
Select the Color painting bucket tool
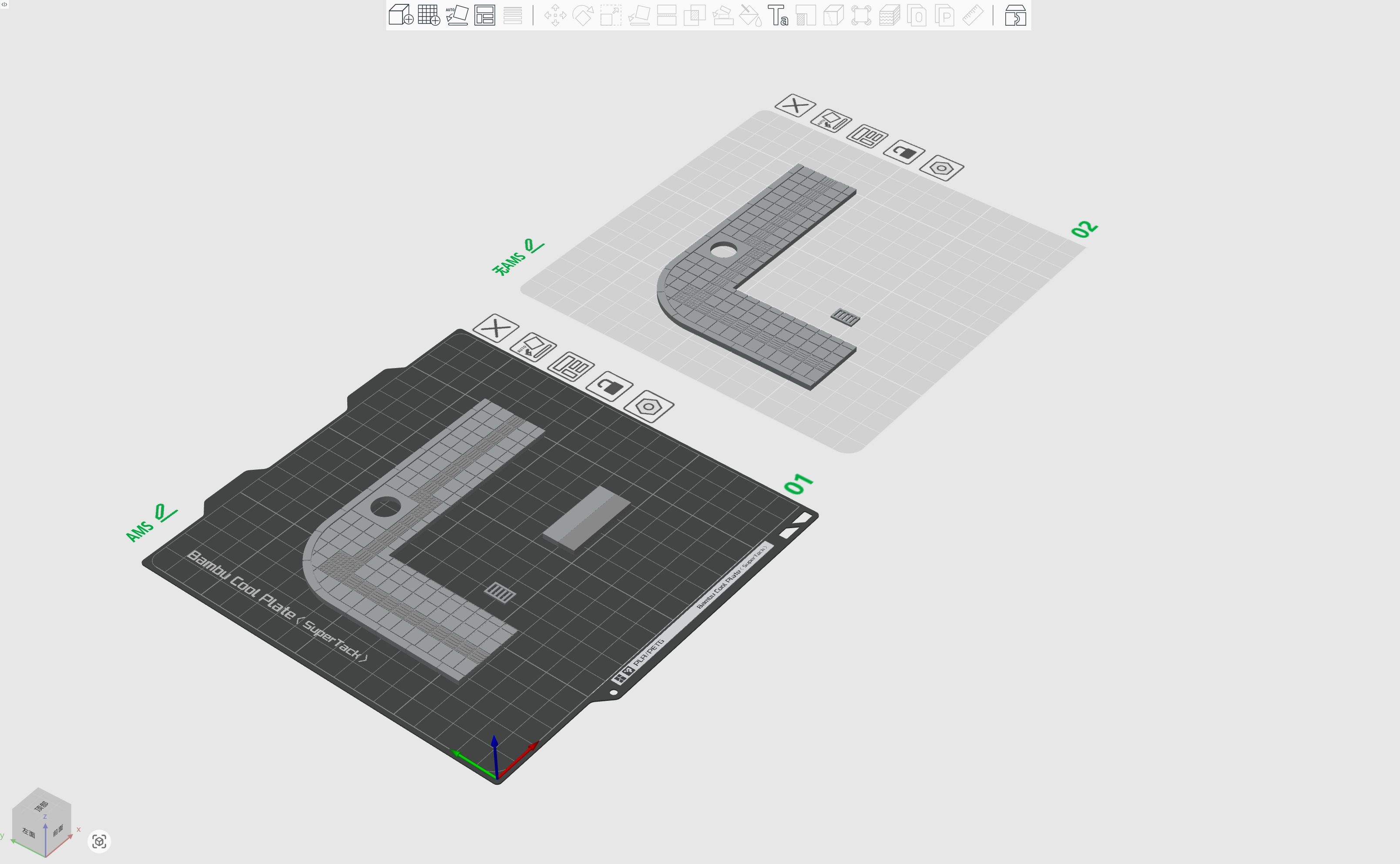[x=750, y=15]
